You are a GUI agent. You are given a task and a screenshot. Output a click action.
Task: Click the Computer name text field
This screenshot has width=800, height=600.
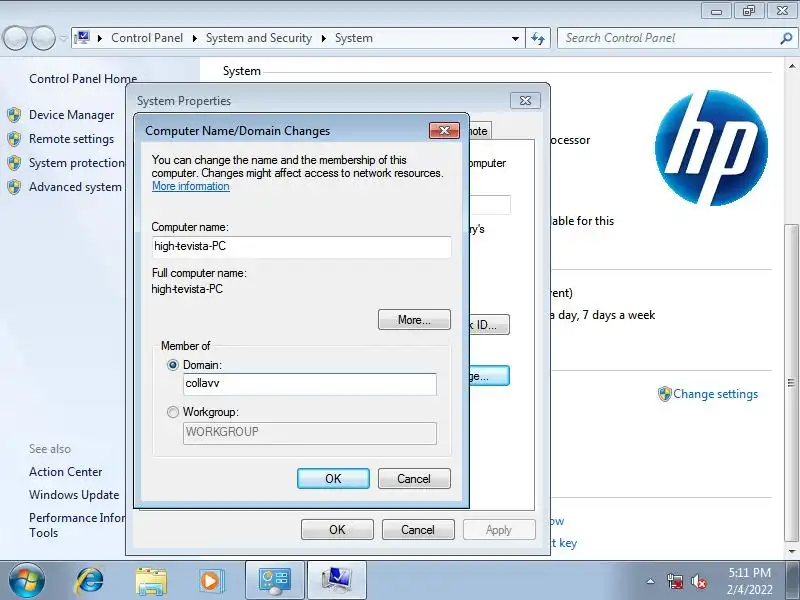point(302,246)
